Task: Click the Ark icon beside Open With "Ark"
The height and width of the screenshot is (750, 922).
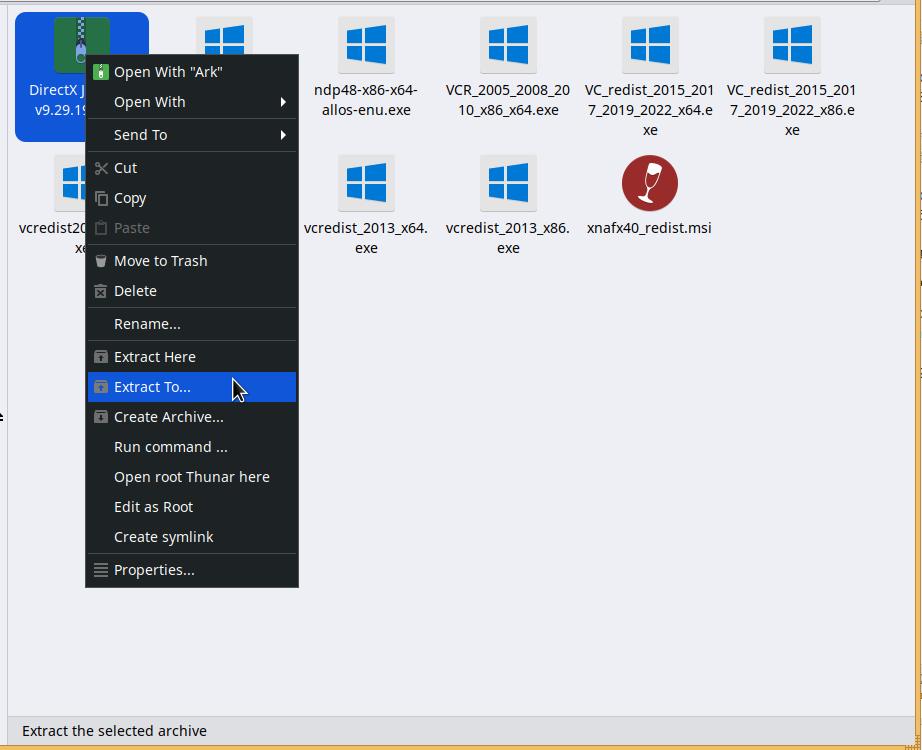Action: (101, 72)
